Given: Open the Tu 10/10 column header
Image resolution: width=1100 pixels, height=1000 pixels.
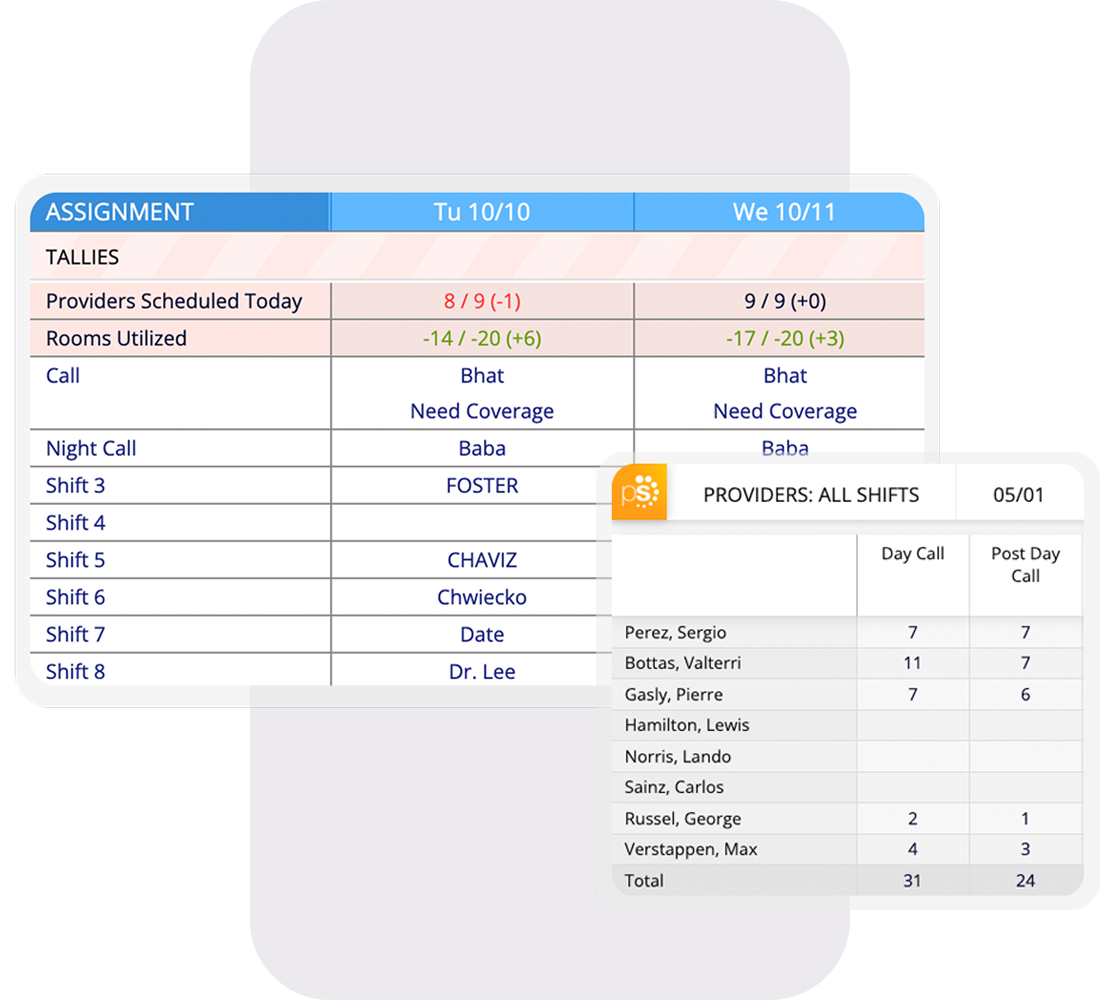Looking at the screenshot, I should point(482,212).
